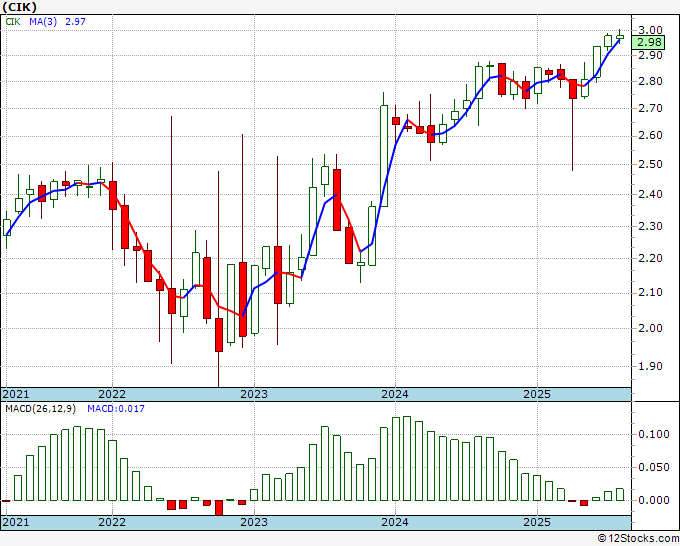Click the 0.000 MACD axis label
Viewport: 680px width, 546px height.
[654, 500]
